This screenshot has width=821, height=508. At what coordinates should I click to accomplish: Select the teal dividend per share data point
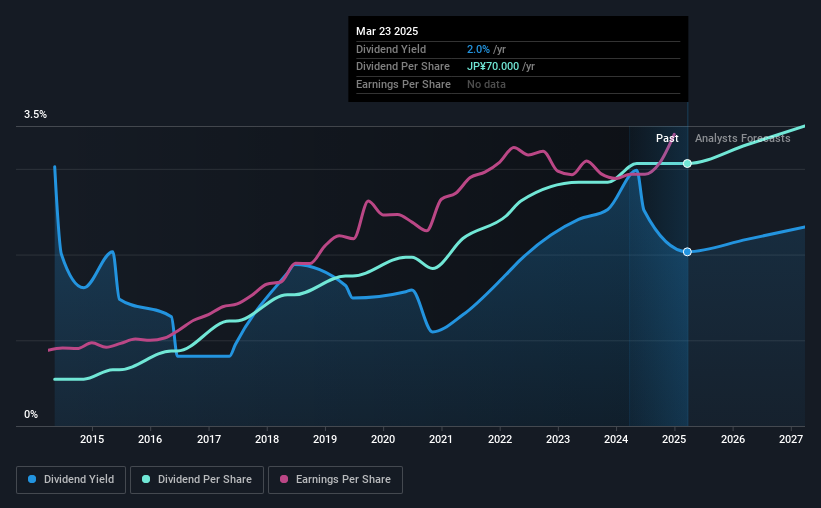coord(687,163)
